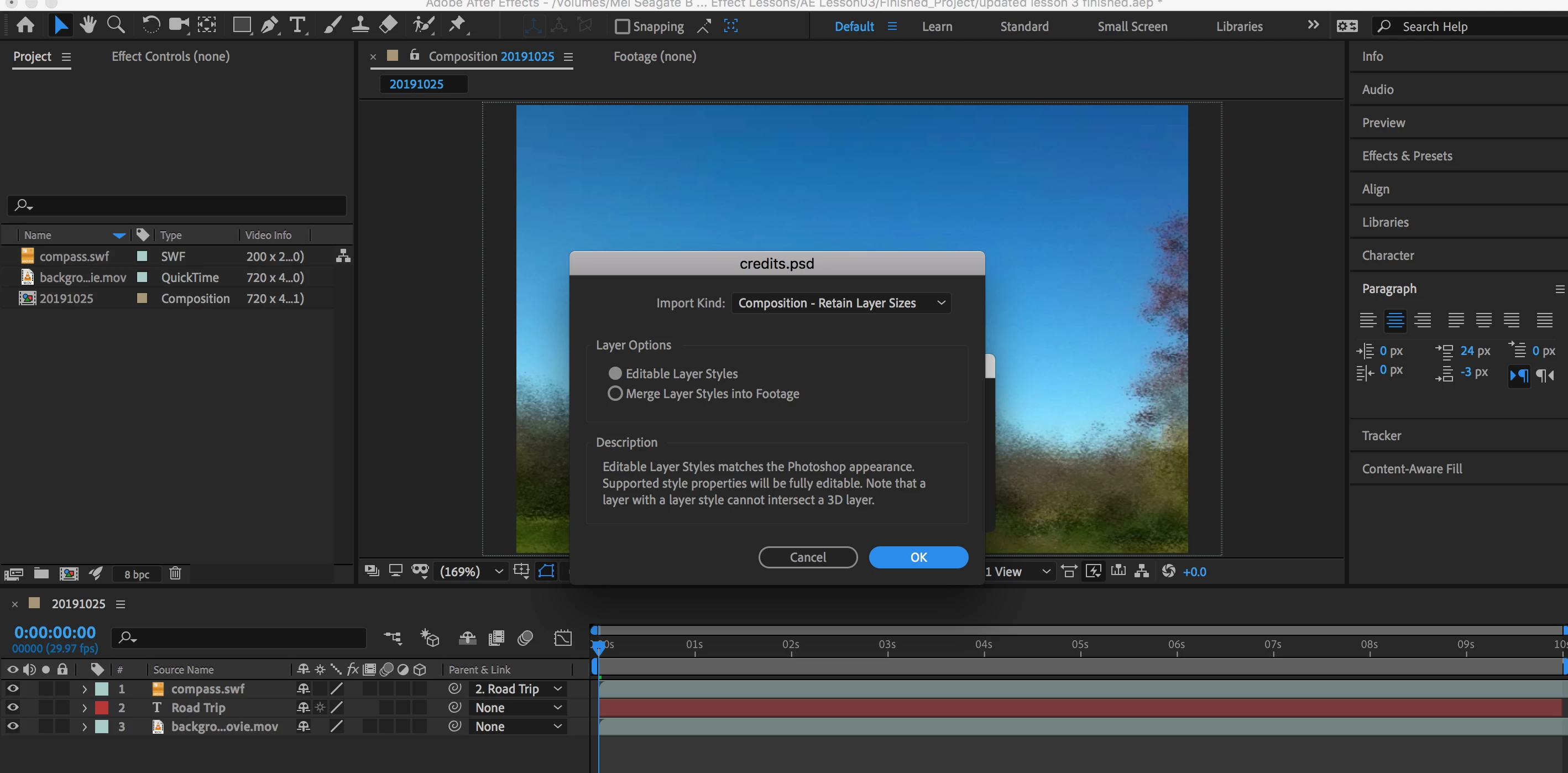This screenshot has height=773, width=1568.
Task: Switch to the Learn workspace tab
Action: [x=936, y=26]
